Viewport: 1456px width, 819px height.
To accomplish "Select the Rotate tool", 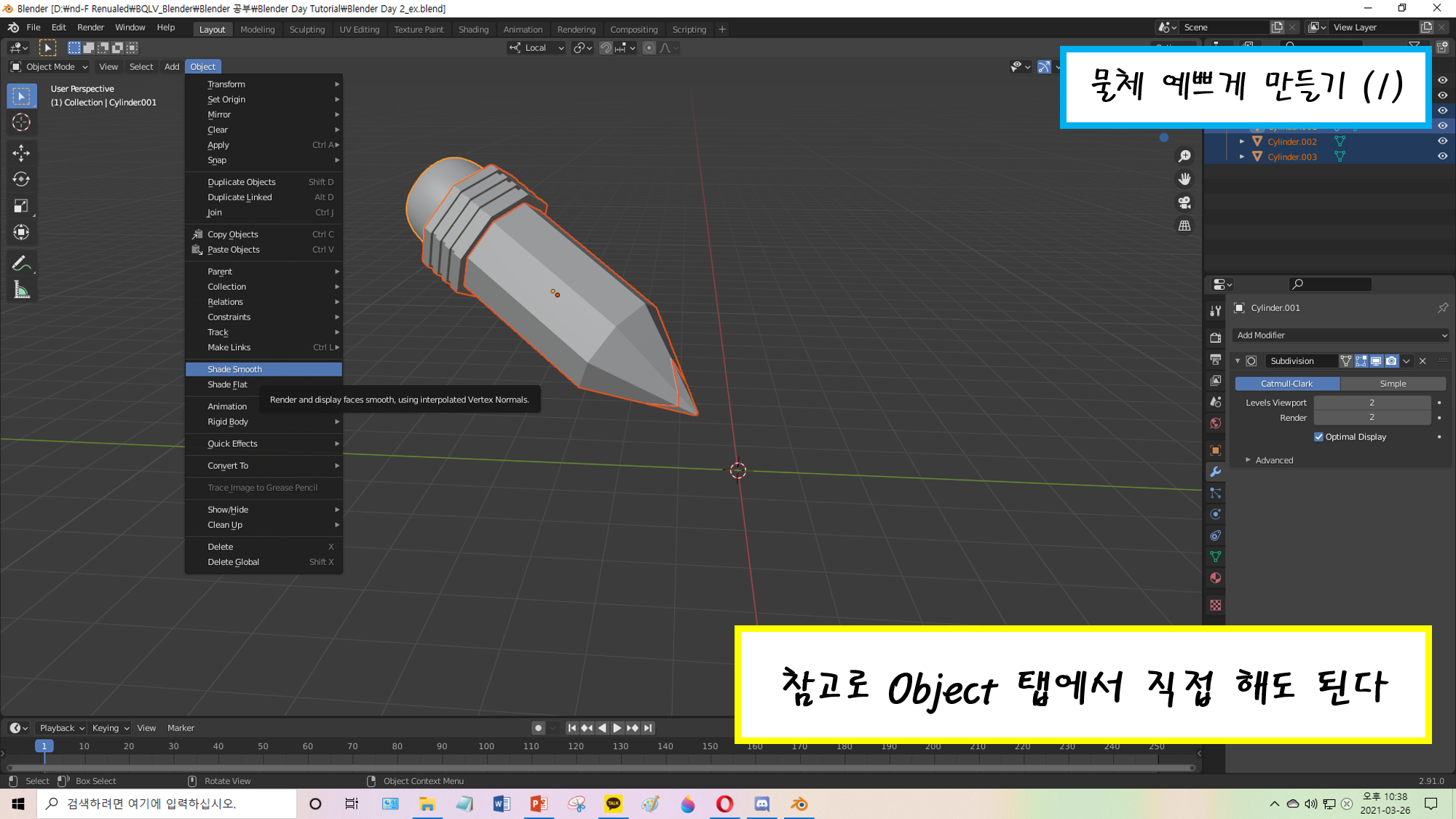I will (x=21, y=179).
